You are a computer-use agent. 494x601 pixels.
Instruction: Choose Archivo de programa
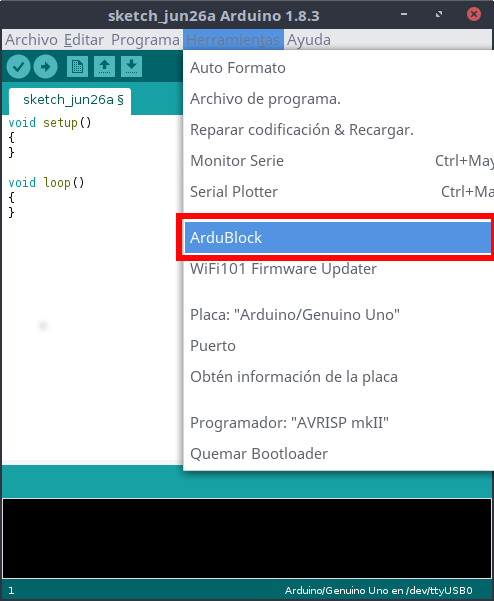point(339,99)
